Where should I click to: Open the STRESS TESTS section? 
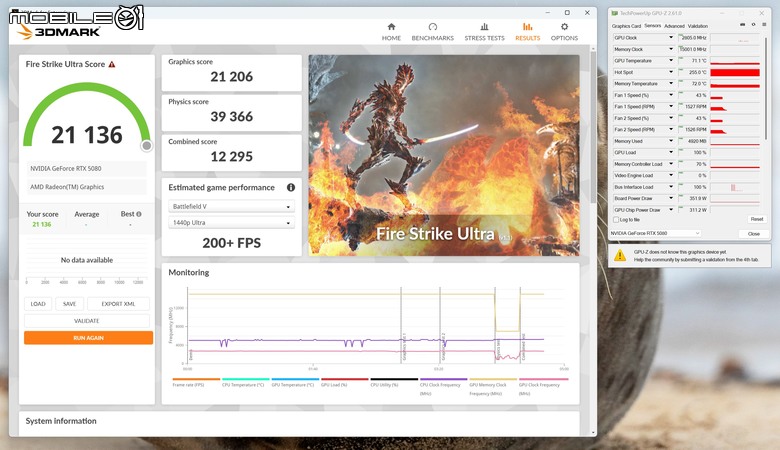484,32
